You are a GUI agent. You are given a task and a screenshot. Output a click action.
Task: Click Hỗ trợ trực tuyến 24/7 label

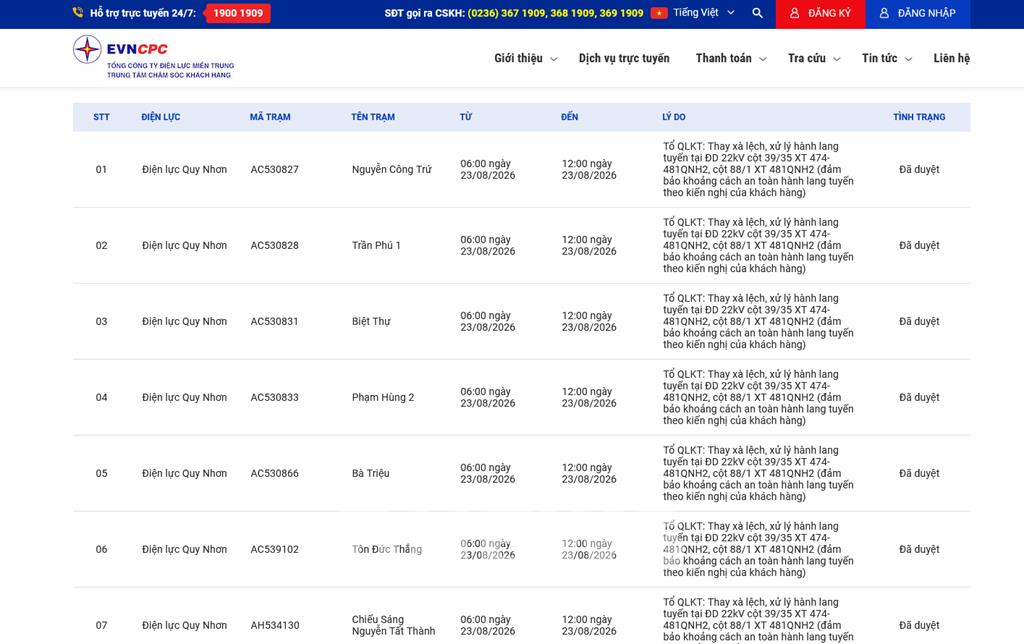point(142,13)
